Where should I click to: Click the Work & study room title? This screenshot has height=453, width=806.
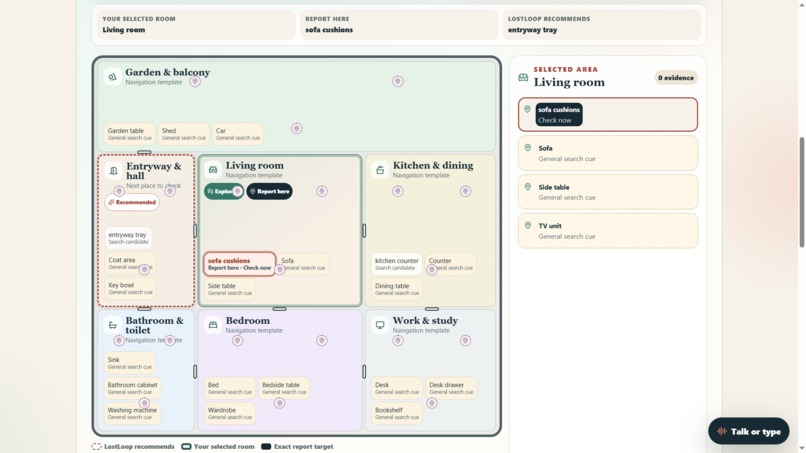pos(425,321)
